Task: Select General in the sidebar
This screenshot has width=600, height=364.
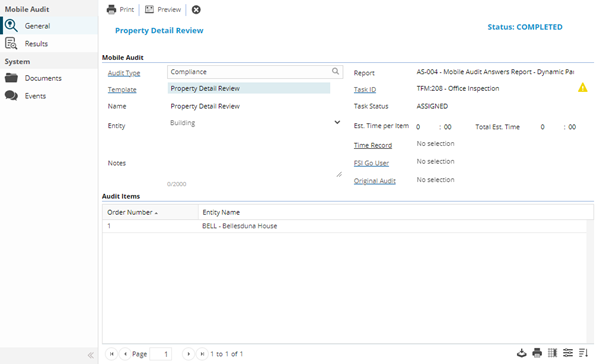Action: coord(49,26)
